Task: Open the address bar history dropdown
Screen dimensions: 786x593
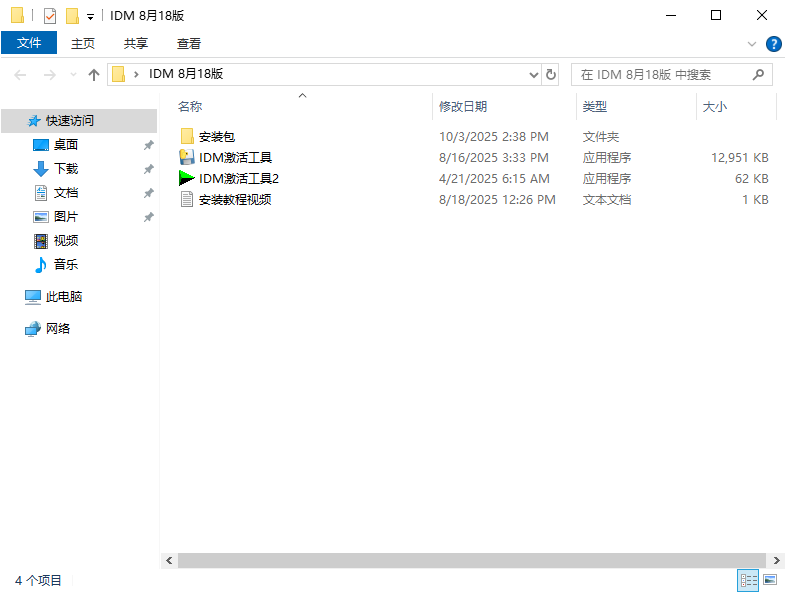Action: tap(533, 74)
